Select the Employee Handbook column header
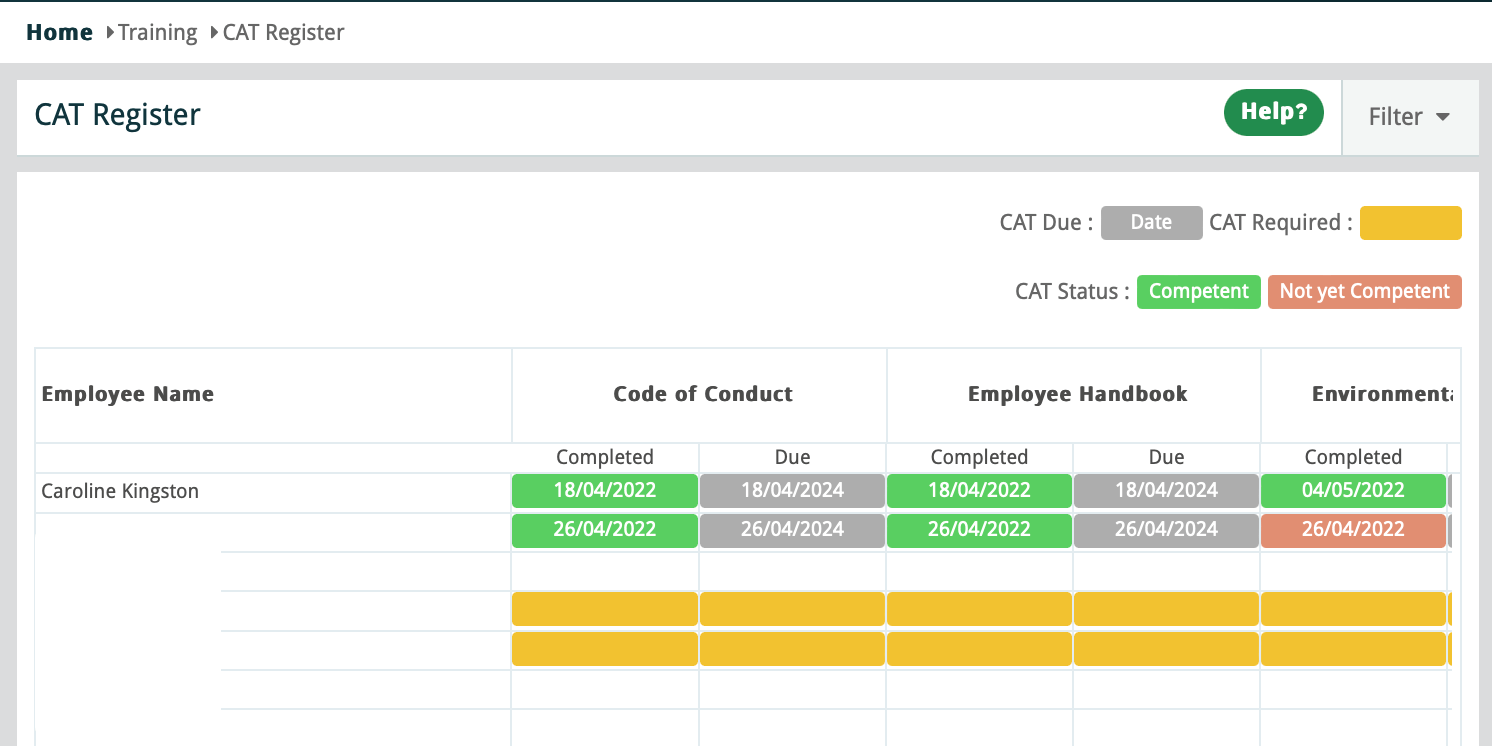The width and height of the screenshot is (1492, 746). pyautogui.click(x=1077, y=394)
